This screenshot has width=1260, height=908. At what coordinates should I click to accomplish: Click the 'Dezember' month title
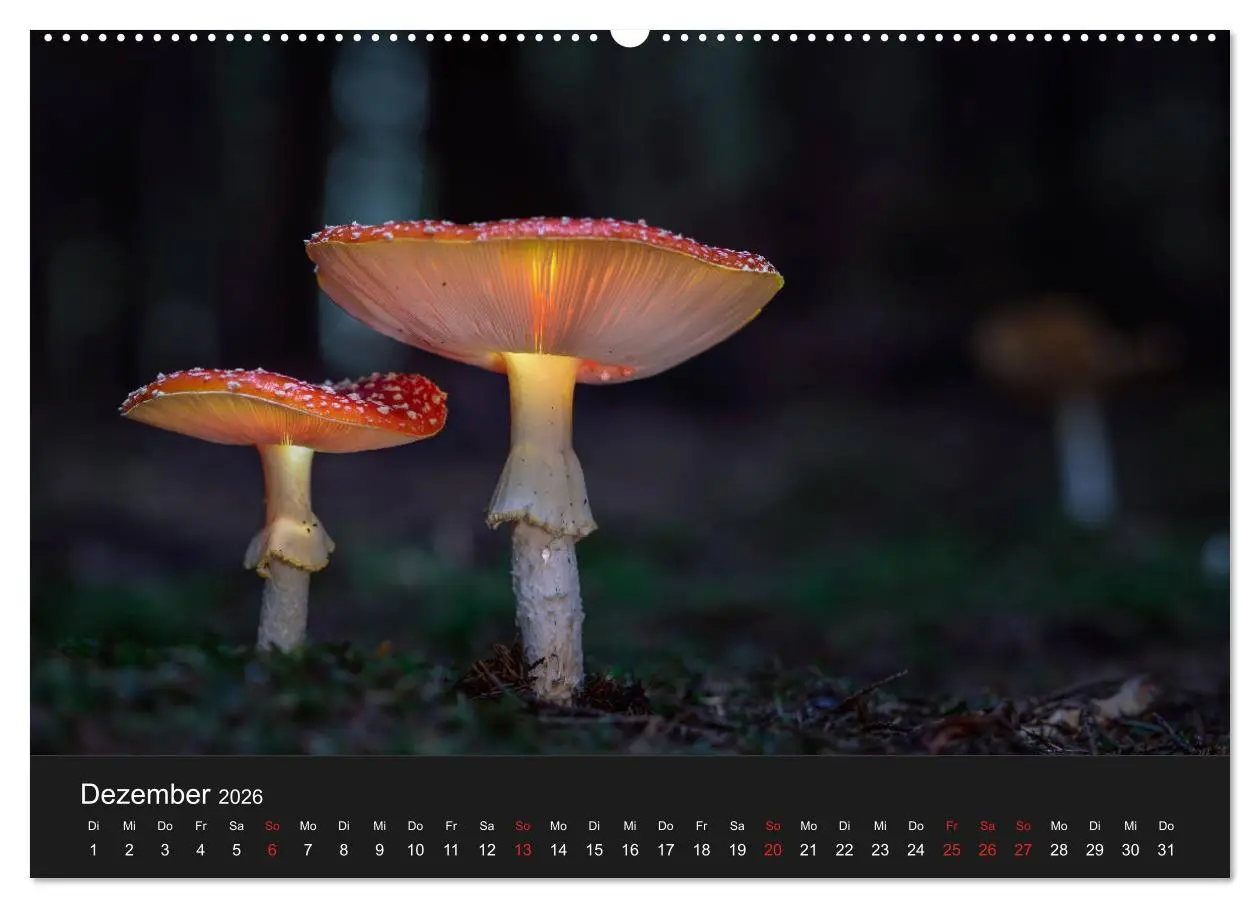click(145, 795)
